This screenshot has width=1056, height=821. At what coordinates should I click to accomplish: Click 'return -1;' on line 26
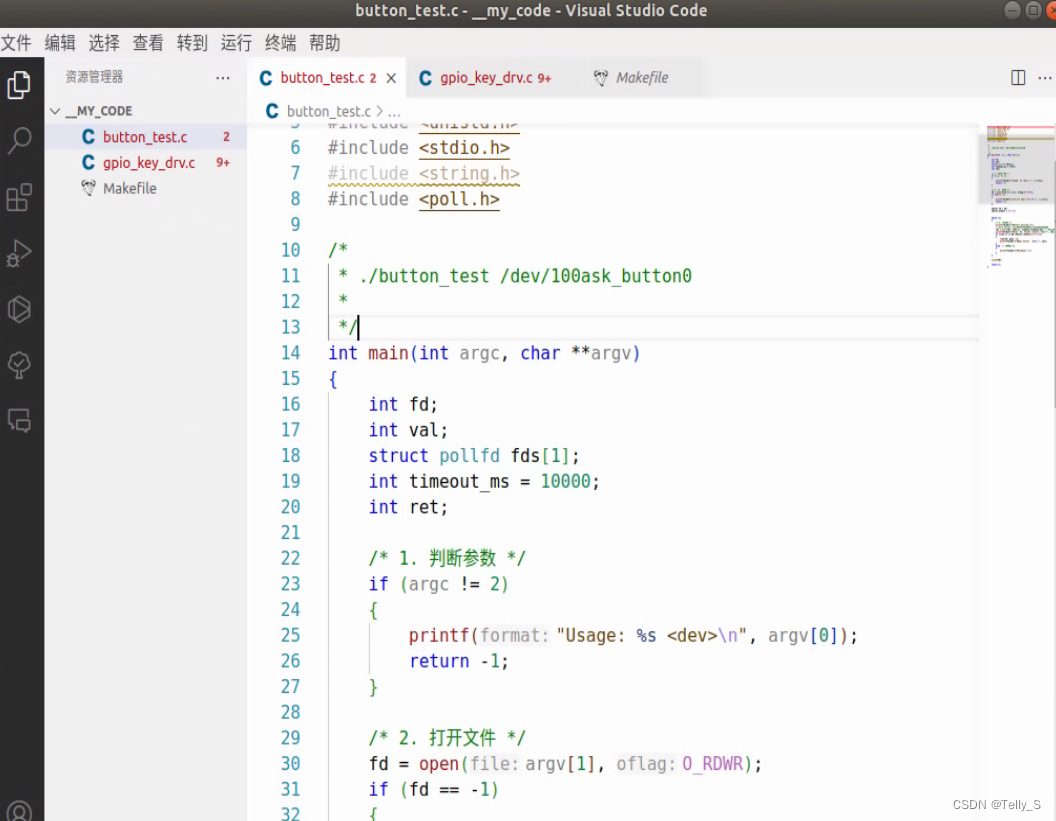pos(459,661)
